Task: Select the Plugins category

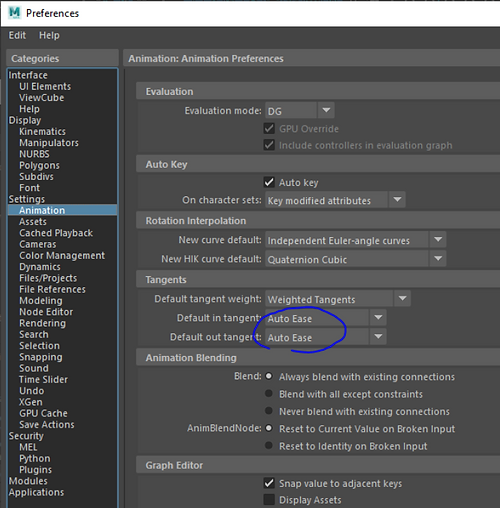Action: [x=35, y=470]
